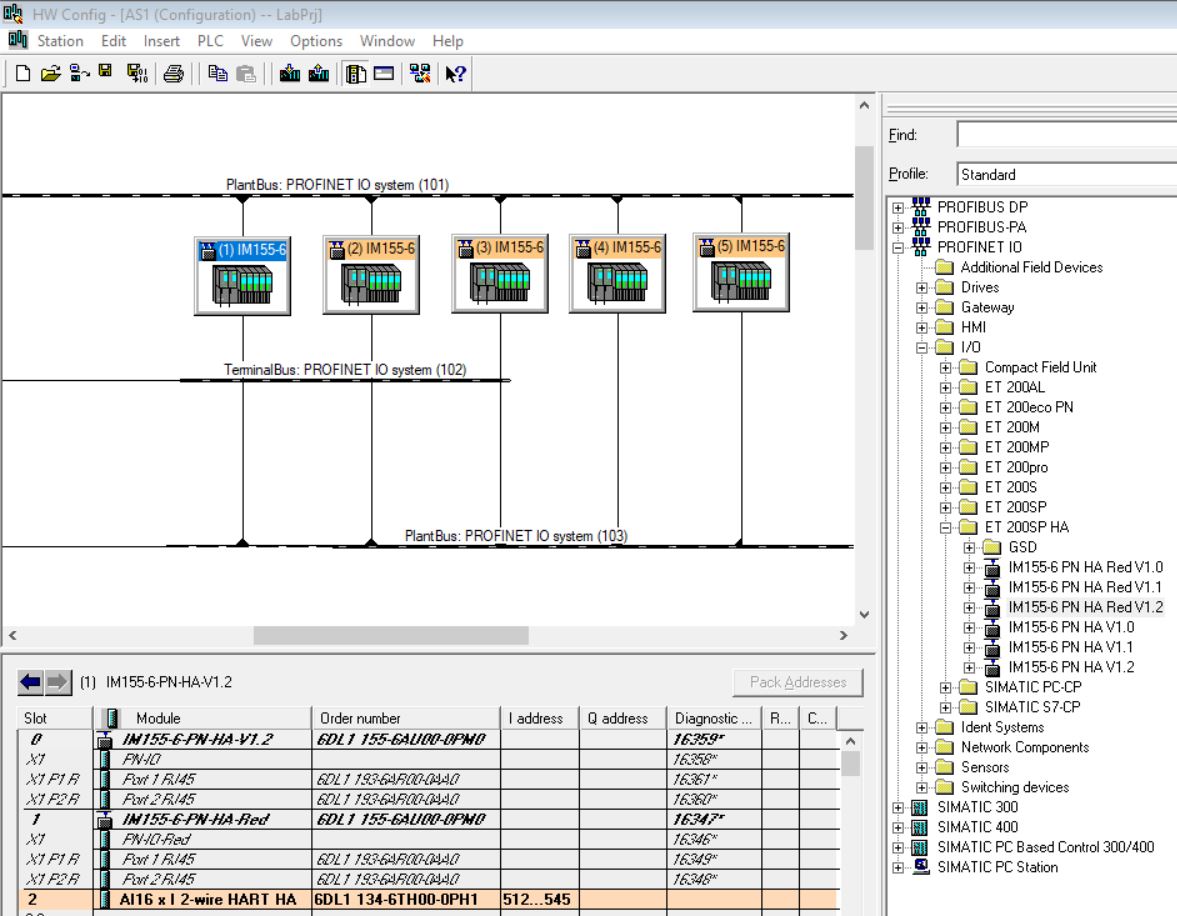Image resolution: width=1177 pixels, height=916 pixels.
Task: Click the diagram's scroll-down arrow
Action: click(x=864, y=614)
